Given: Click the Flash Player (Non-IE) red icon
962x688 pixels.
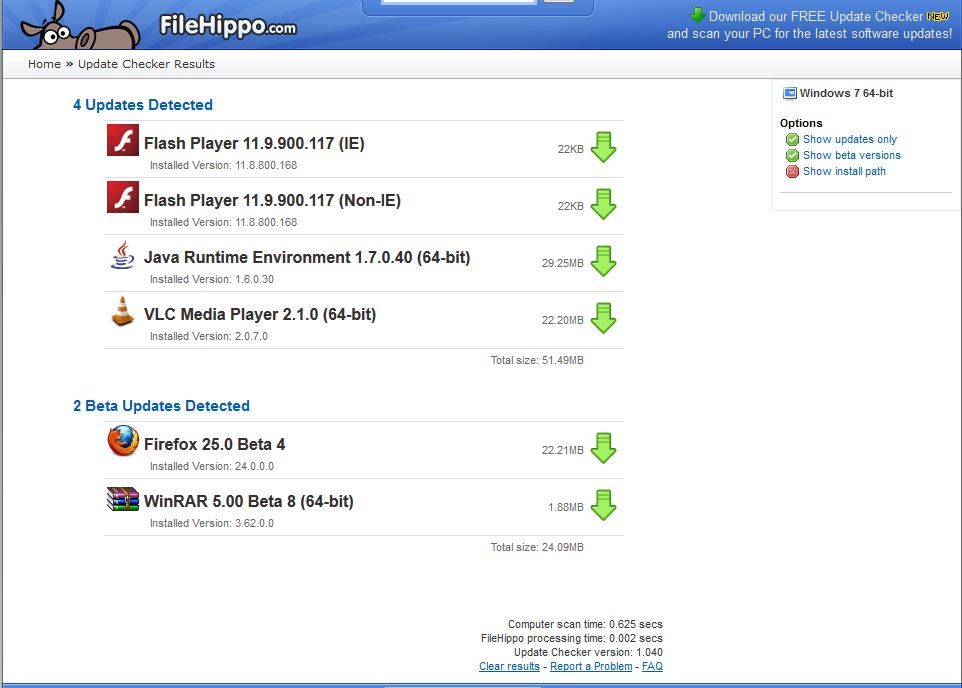Looking at the screenshot, I should click(123, 197).
